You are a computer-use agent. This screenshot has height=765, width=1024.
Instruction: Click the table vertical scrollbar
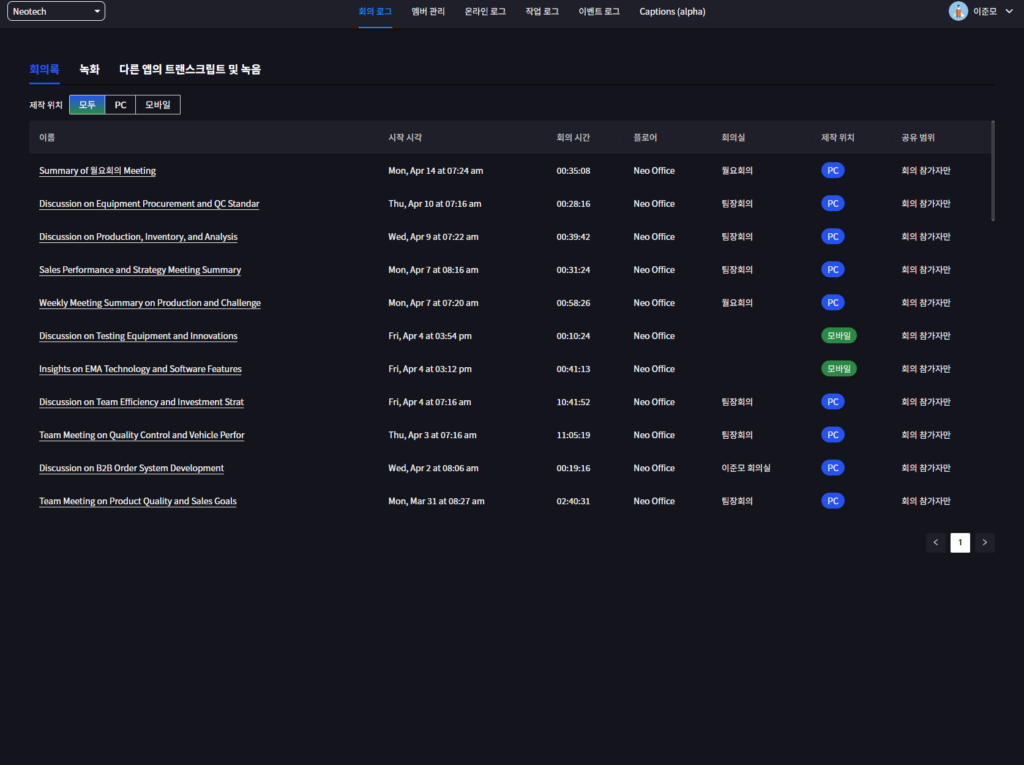992,170
